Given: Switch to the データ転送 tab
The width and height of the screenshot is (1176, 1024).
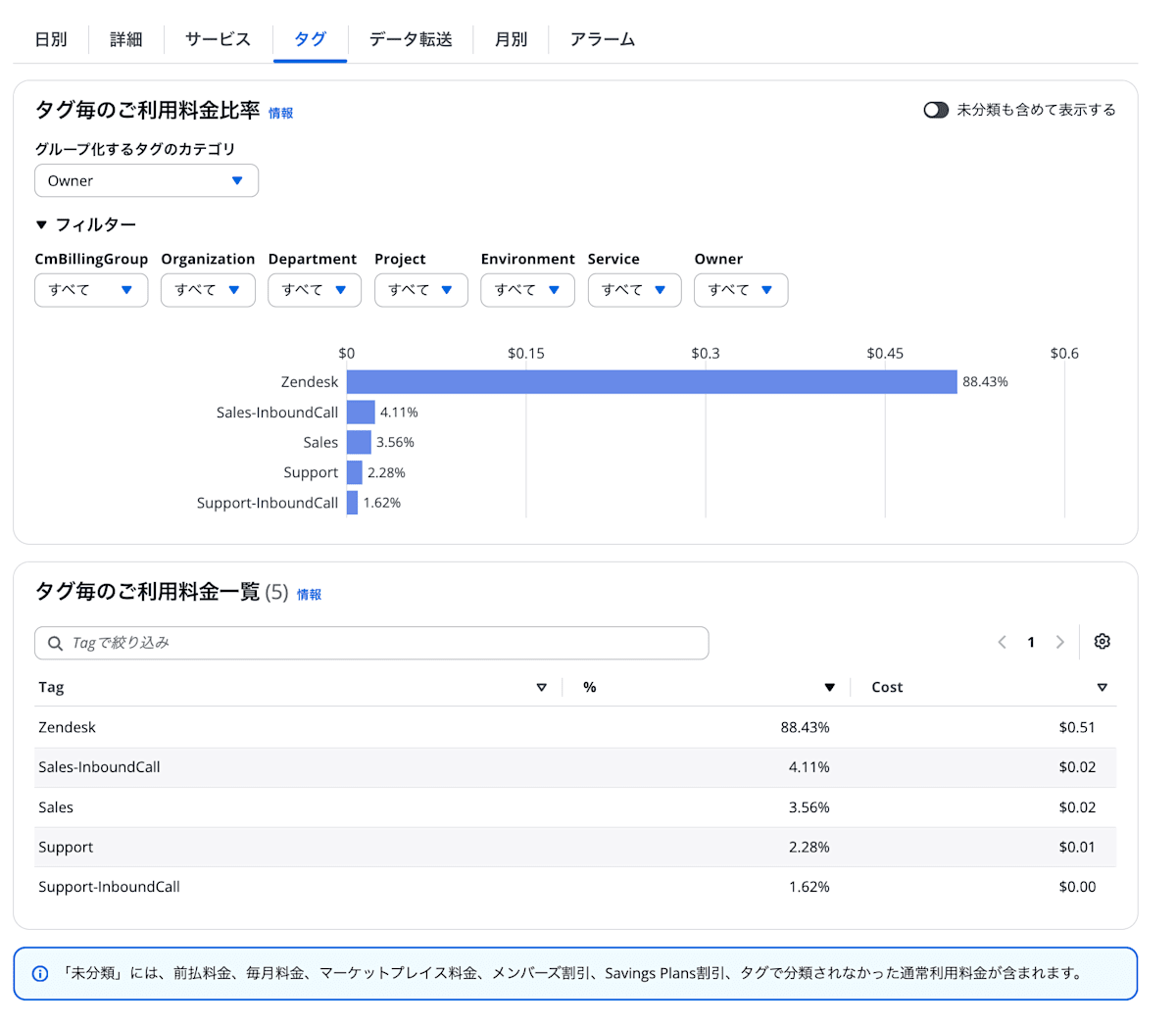Looking at the screenshot, I should click(411, 39).
